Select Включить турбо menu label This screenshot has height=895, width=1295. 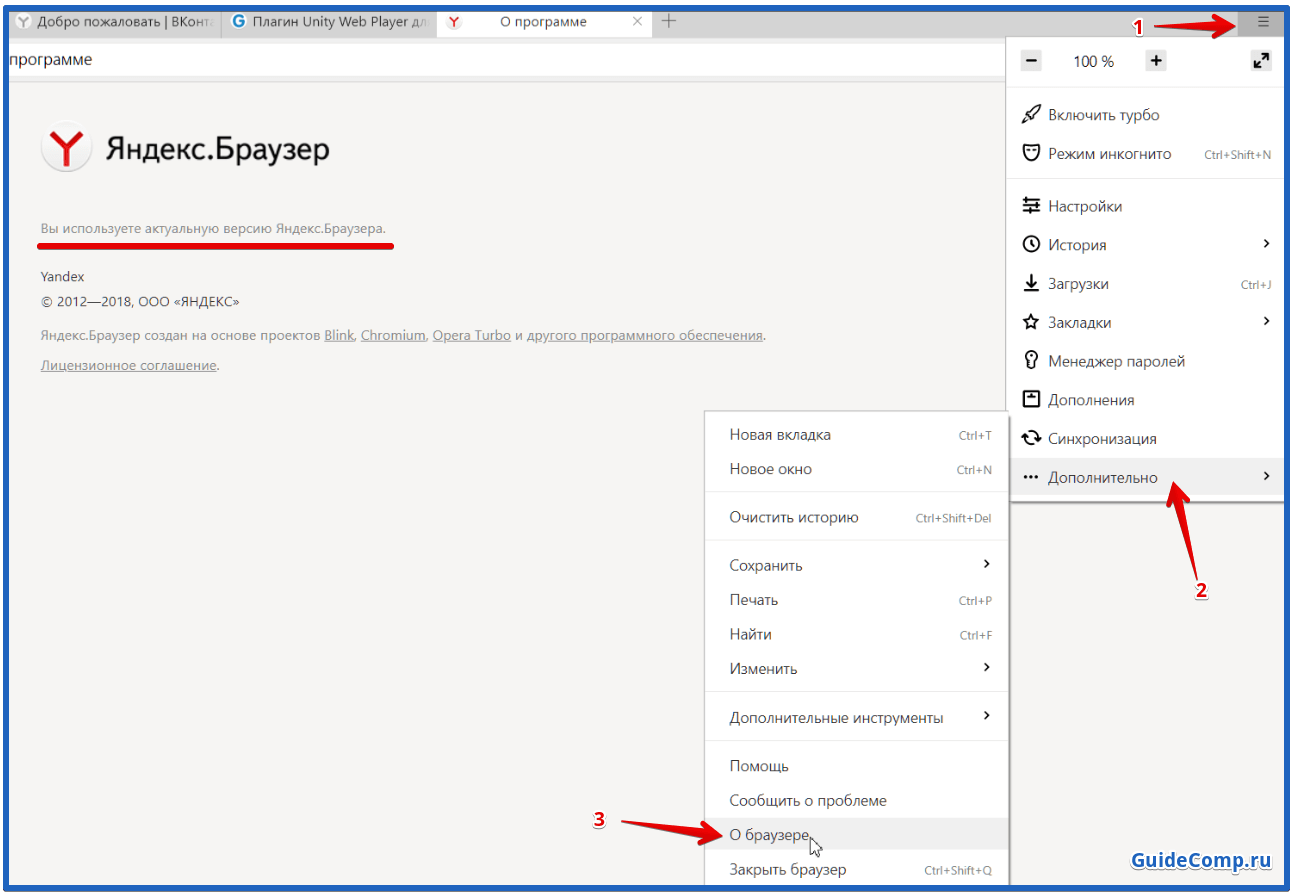tap(1103, 115)
